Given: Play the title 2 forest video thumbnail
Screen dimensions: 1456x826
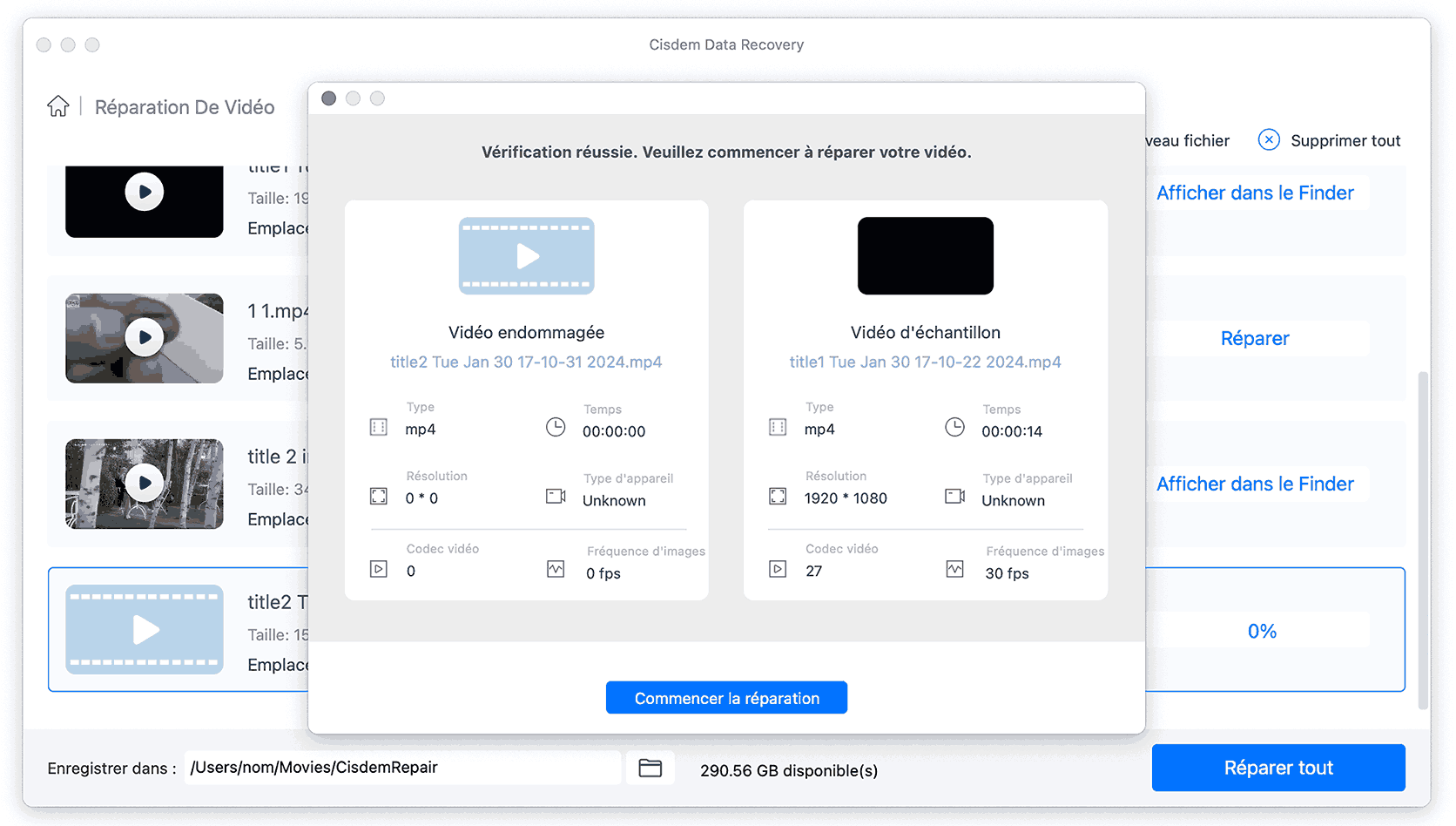Looking at the screenshot, I should [x=145, y=483].
